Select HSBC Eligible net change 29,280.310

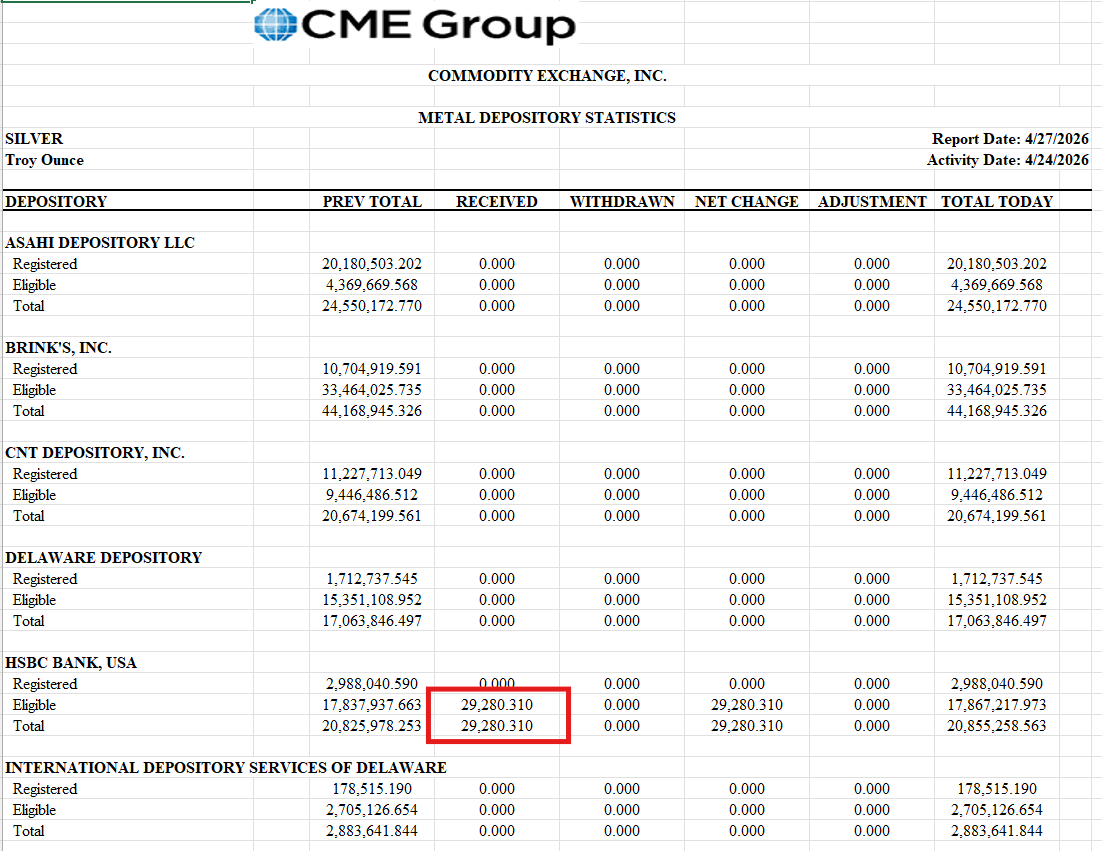[746, 705]
